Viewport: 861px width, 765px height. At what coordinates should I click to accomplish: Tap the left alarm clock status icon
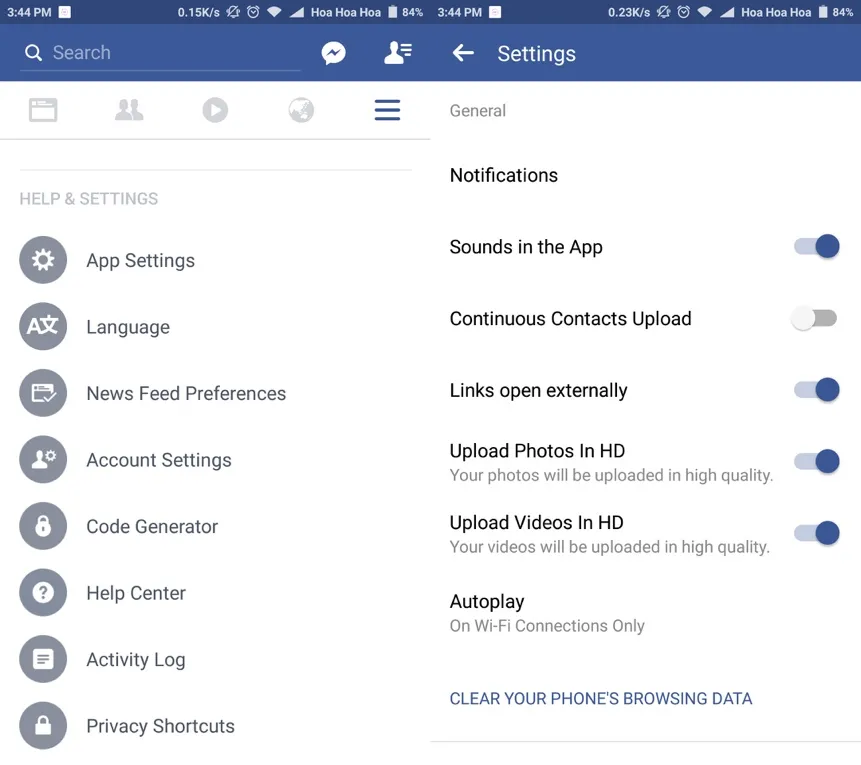[253, 12]
